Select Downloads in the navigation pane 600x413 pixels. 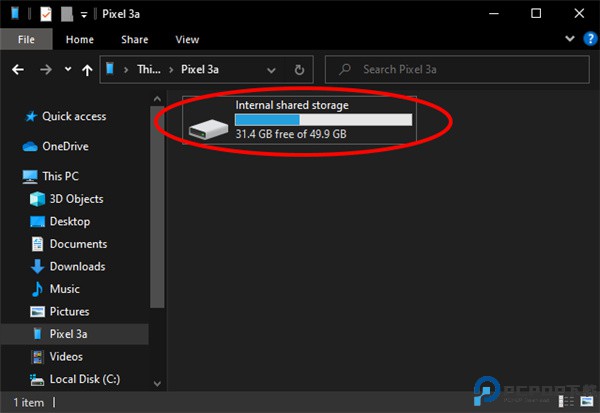click(77, 266)
